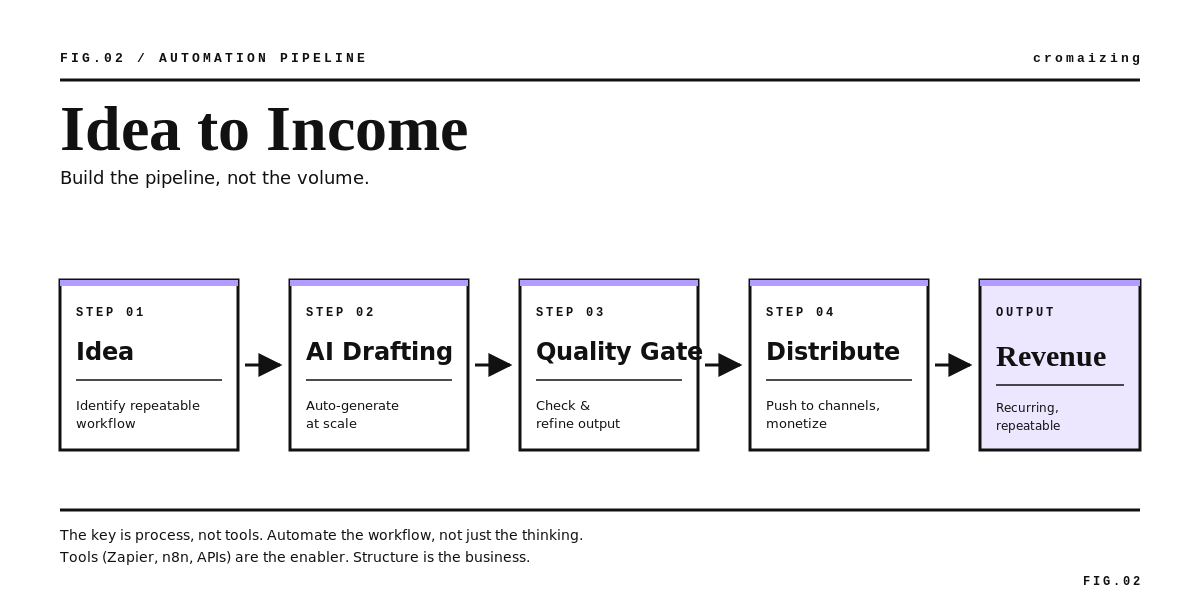Click the arrow pointing to the Revenue box
Image resolution: width=1200 pixels, height=600 pixels.
(953, 365)
